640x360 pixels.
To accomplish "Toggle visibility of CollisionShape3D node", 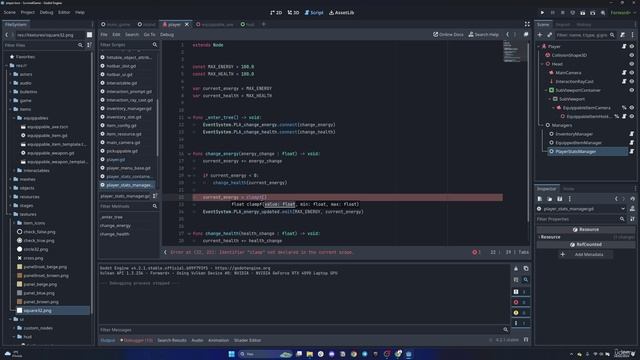I will (x=631, y=55).
